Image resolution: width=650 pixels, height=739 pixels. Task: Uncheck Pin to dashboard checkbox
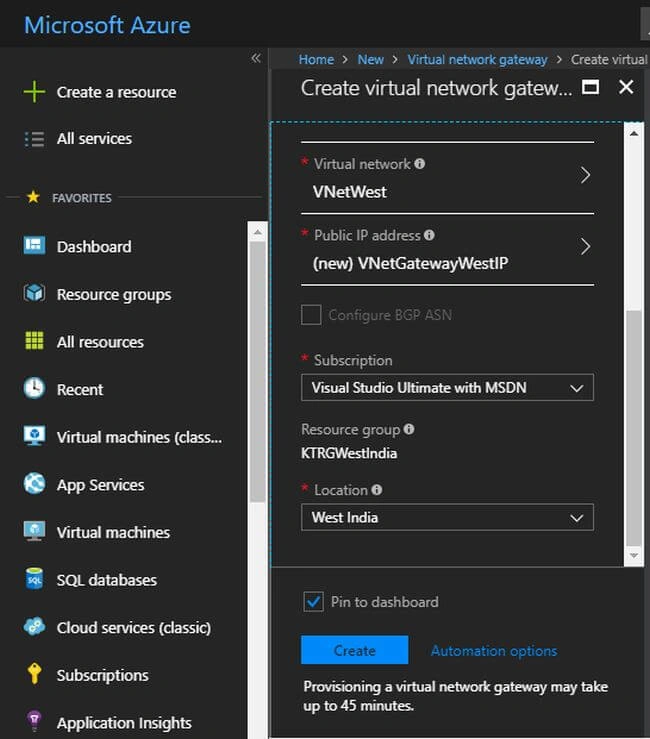pyautogui.click(x=313, y=601)
